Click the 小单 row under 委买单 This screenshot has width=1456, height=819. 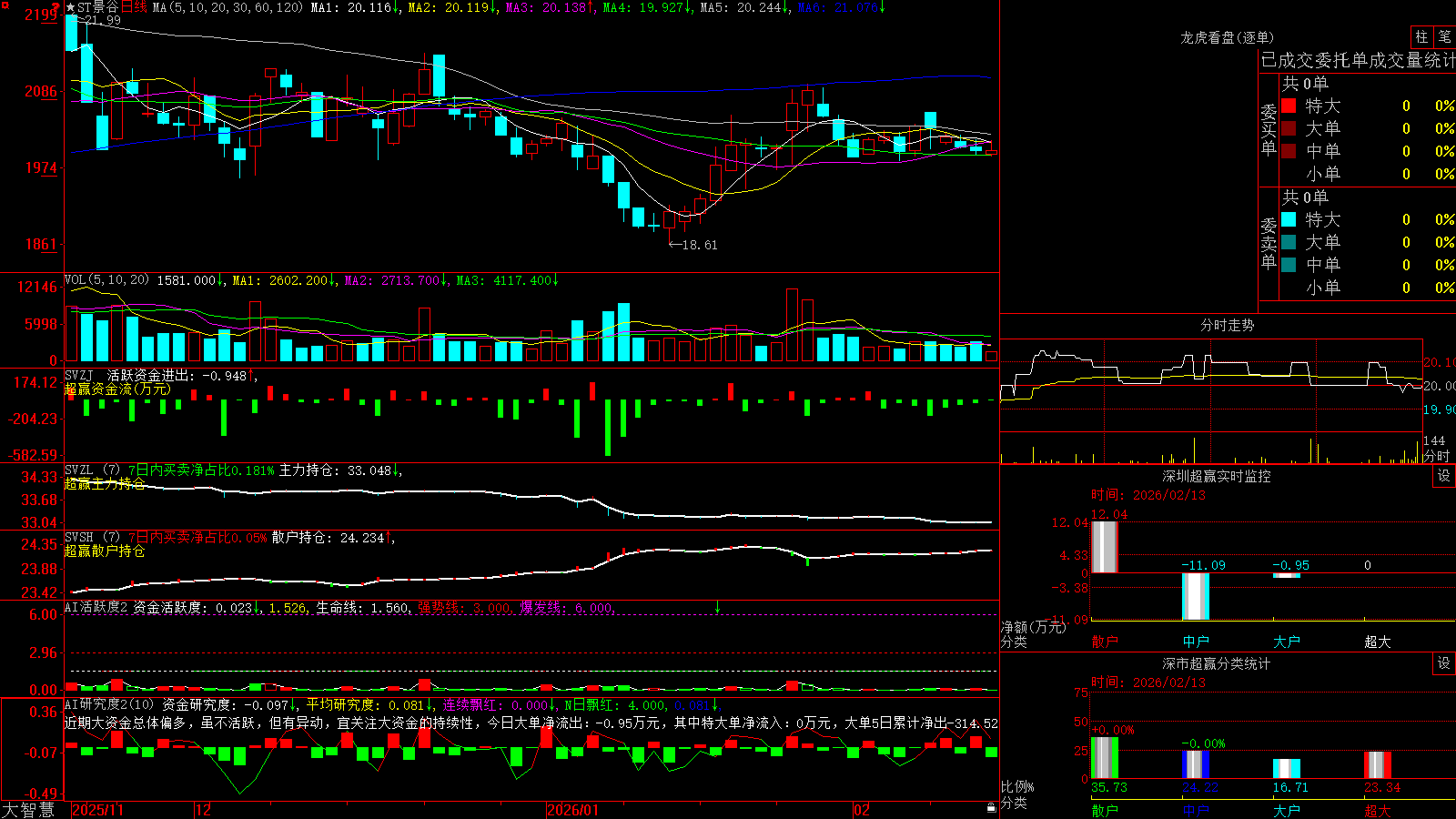pyautogui.click(x=1368, y=174)
